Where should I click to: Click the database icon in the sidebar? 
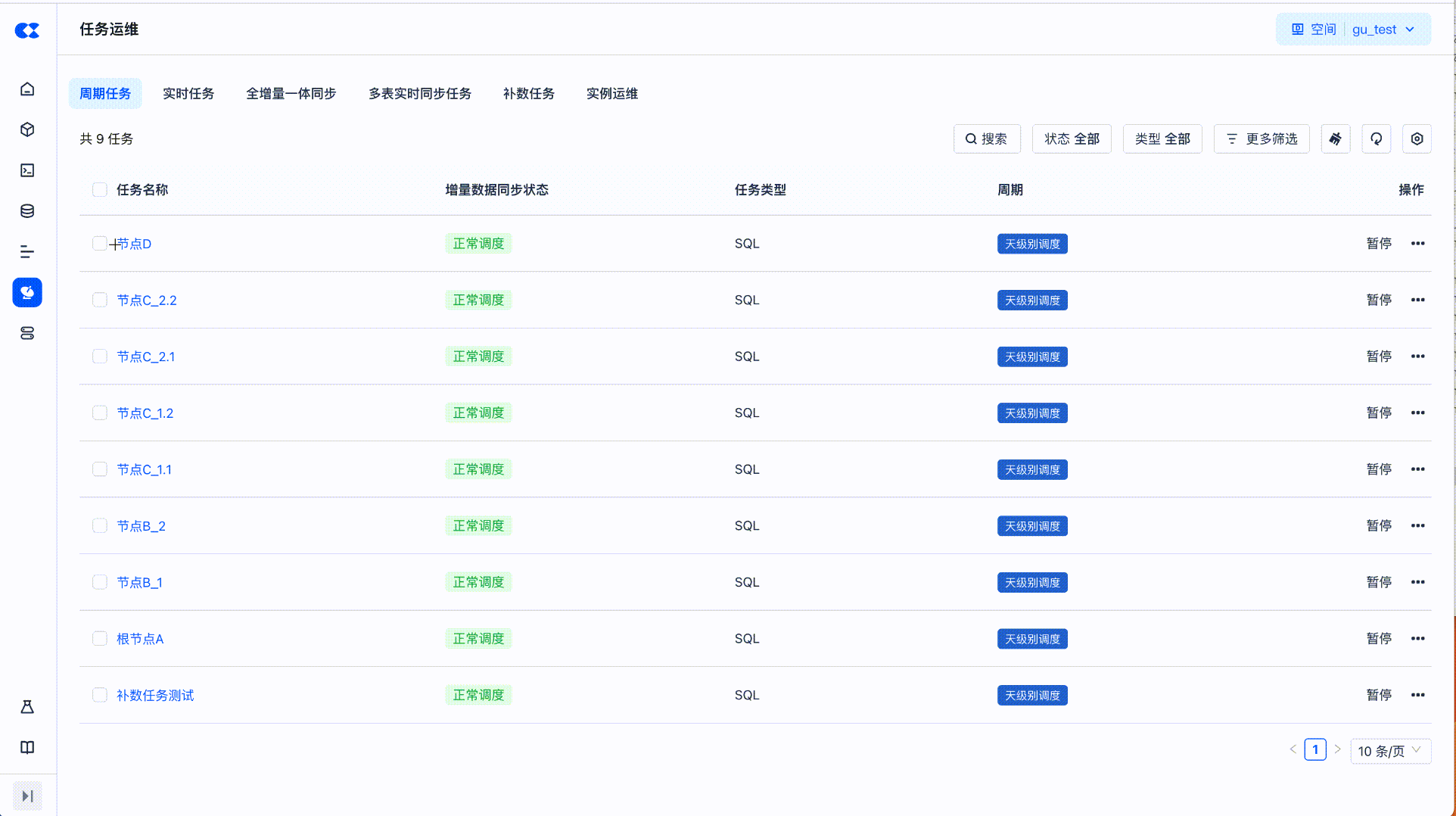point(27,211)
